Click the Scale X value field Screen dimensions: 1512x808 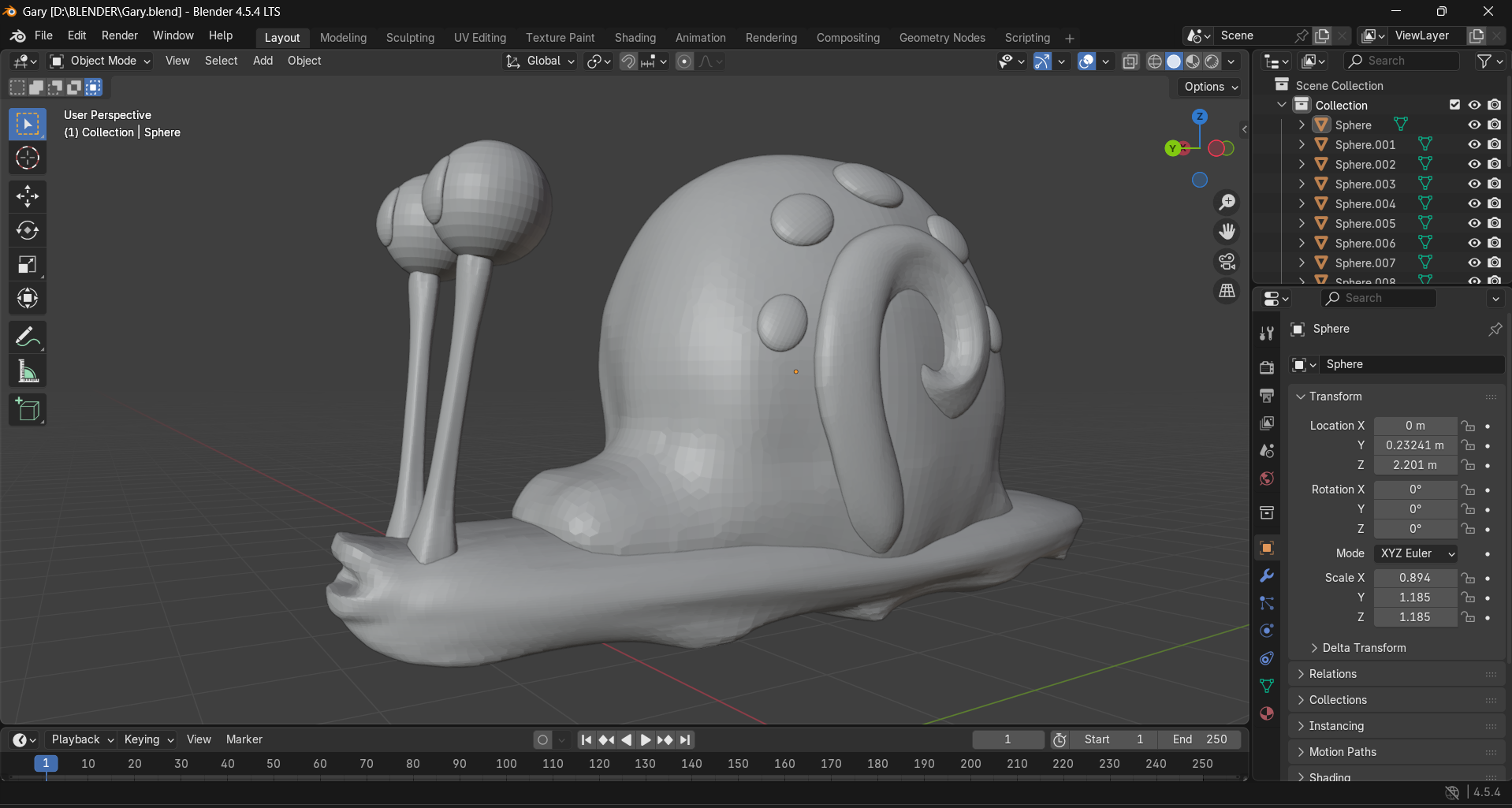[1415, 578]
